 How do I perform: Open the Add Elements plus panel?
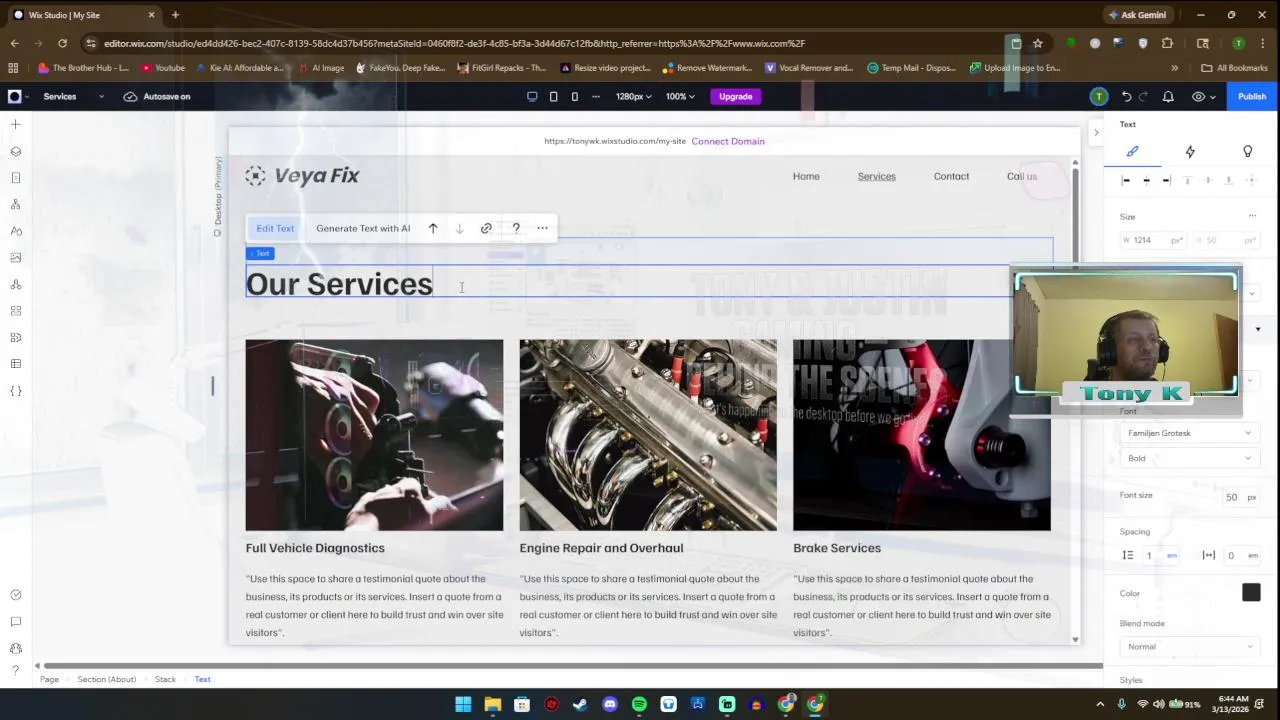pyautogui.click(x=15, y=124)
